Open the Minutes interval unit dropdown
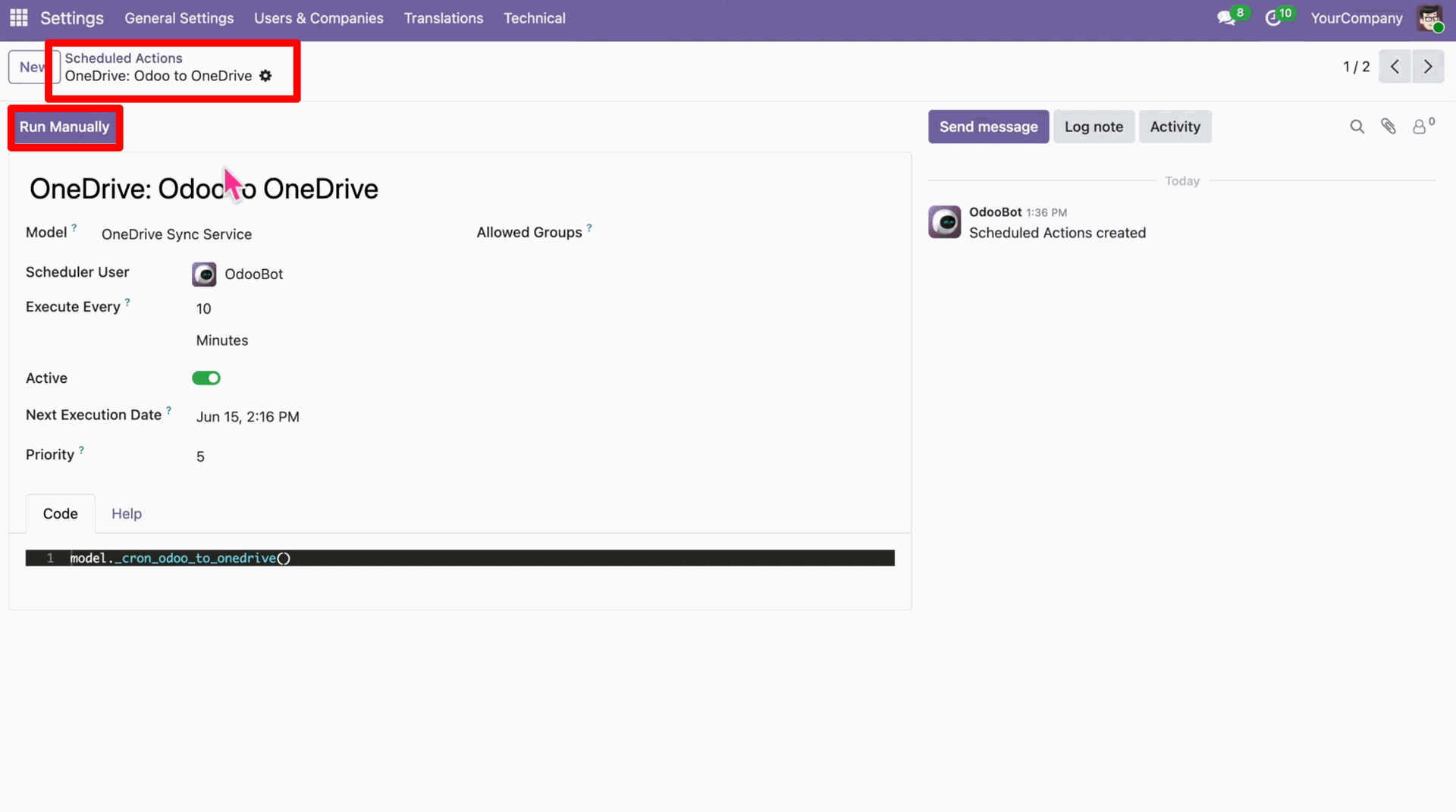 click(222, 340)
